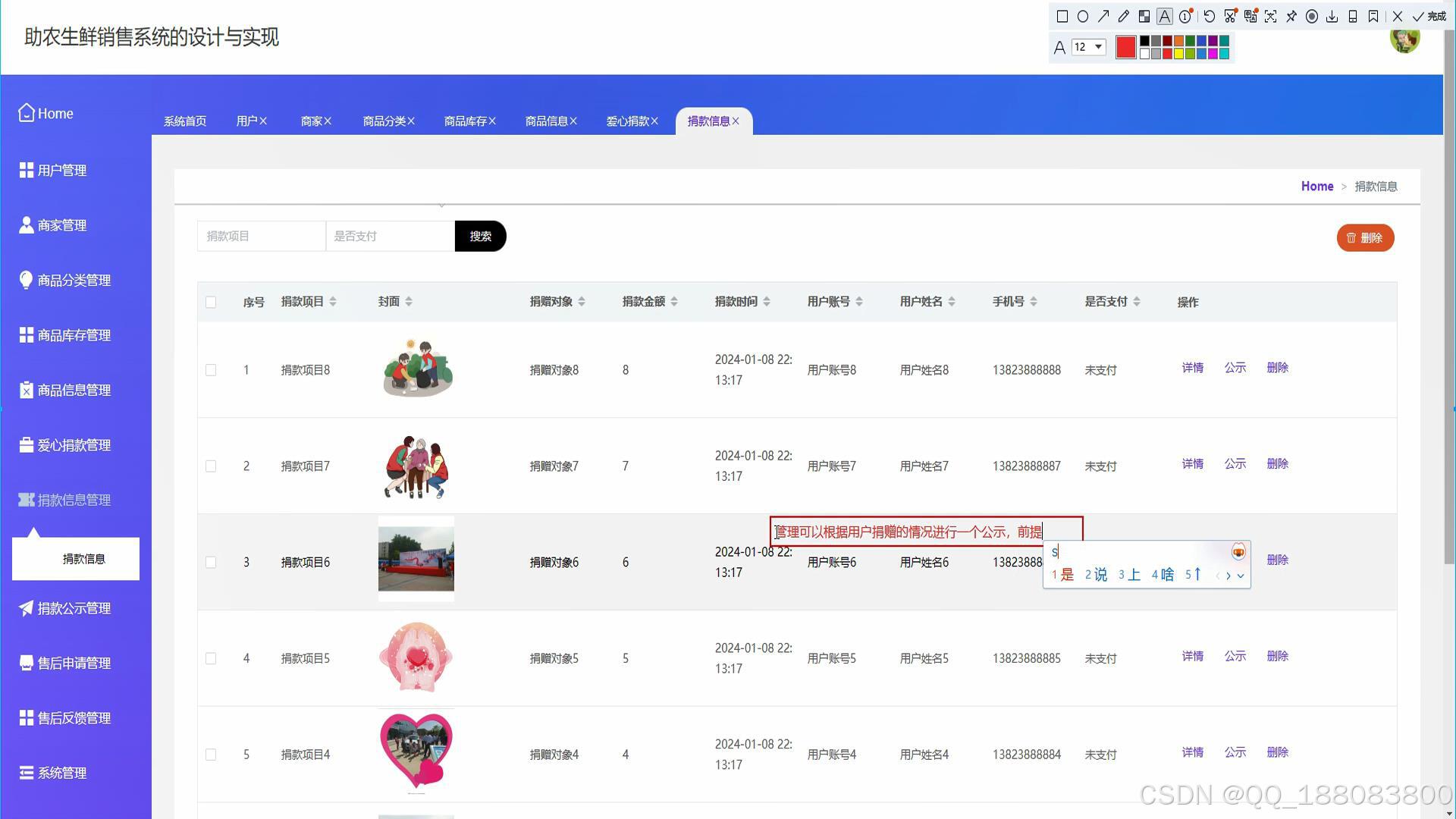The image size is (1456, 819).
Task: Check the checkbox for row 1 捐款项目8
Action: pos(211,370)
